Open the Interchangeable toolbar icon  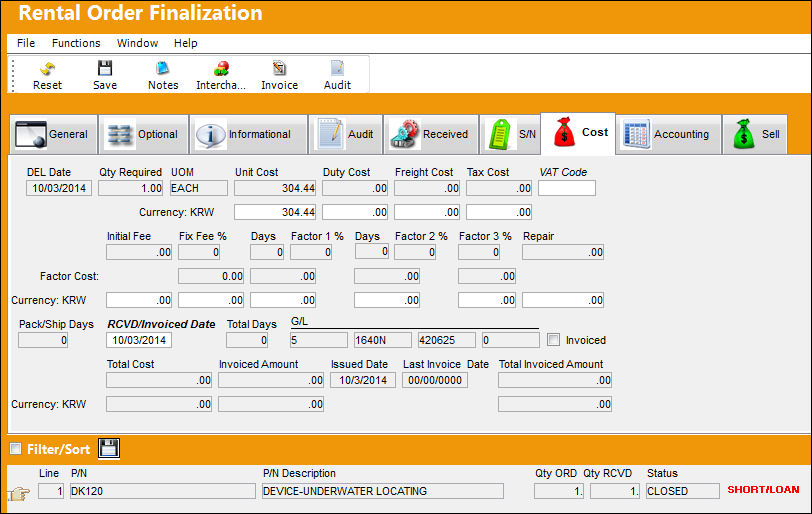[221, 76]
